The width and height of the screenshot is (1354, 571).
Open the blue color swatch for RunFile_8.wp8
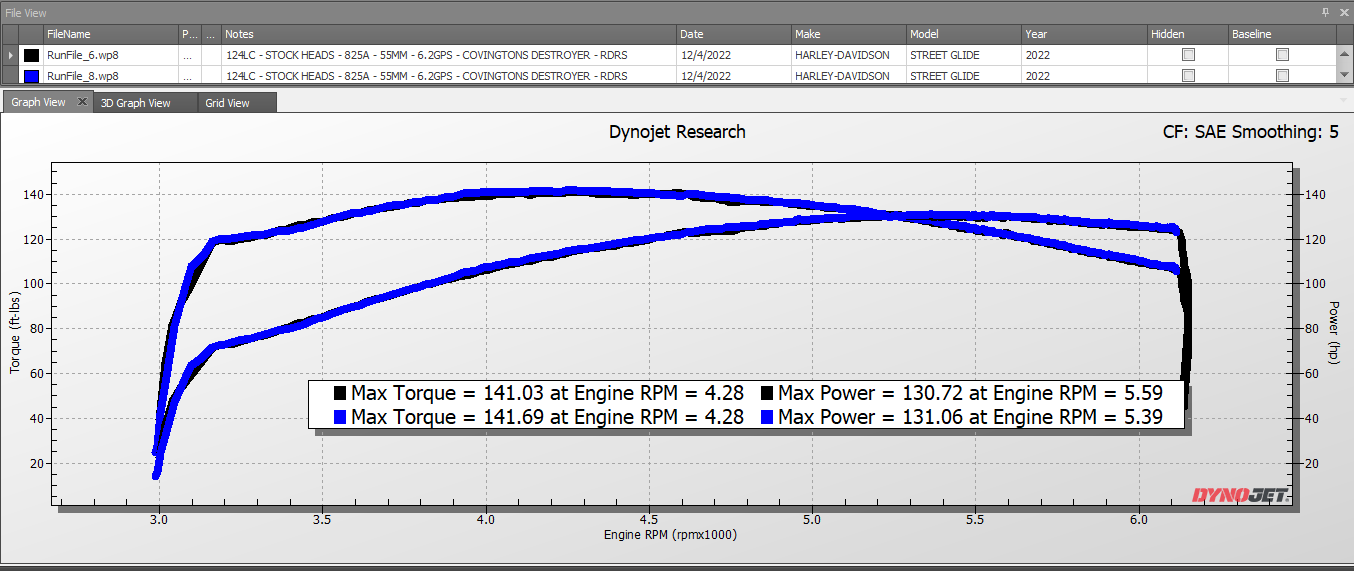pyautogui.click(x=32, y=76)
